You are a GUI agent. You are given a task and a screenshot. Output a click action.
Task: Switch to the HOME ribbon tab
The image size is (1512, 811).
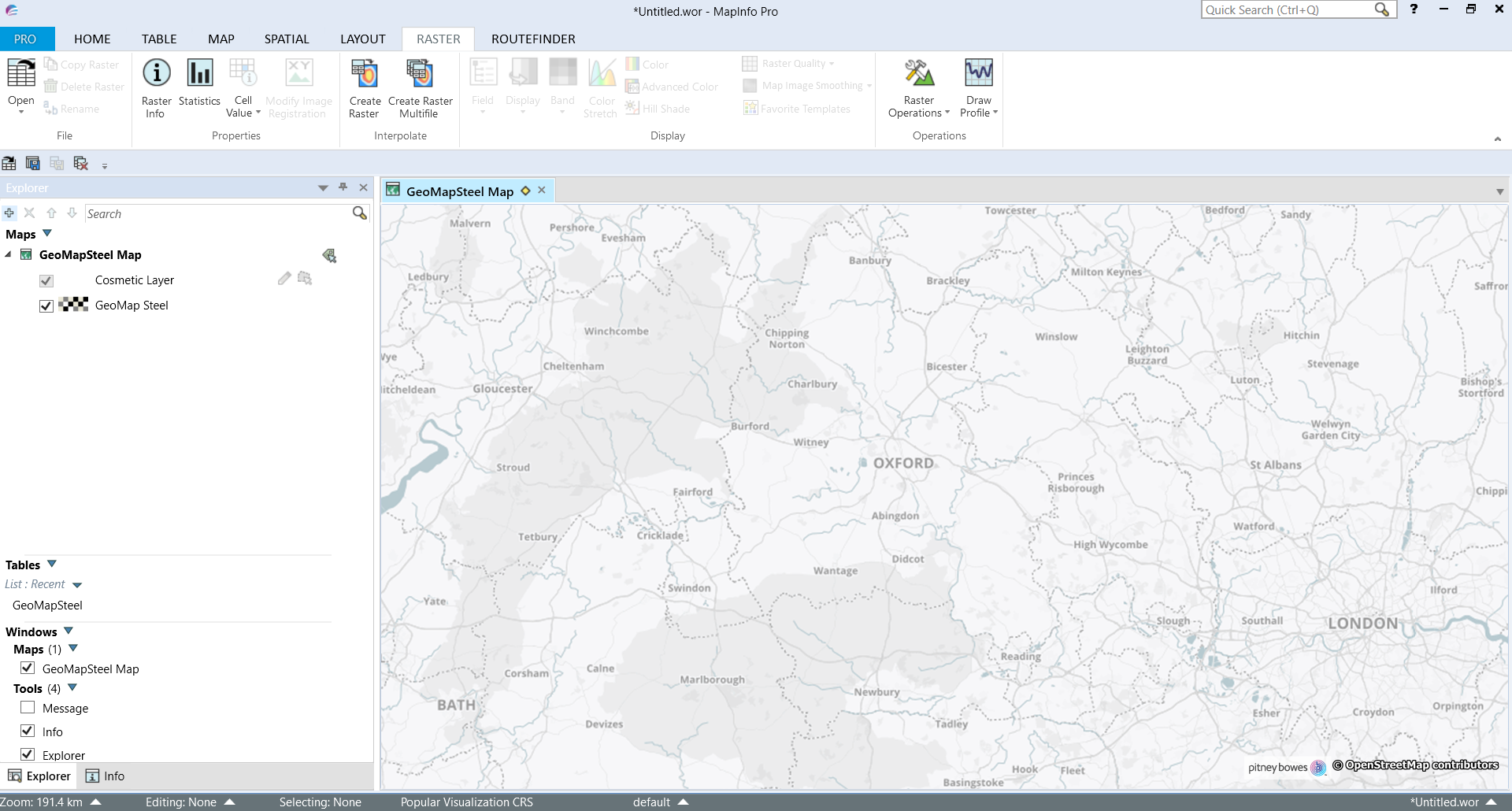92,39
